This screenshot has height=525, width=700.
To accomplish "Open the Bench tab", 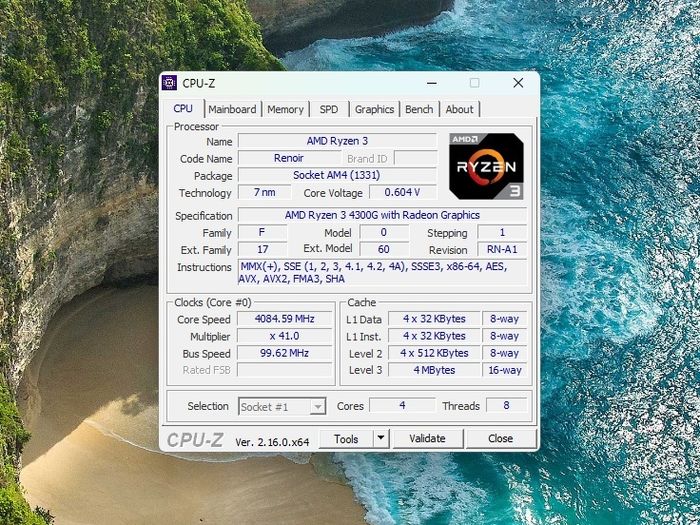I will click(419, 109).
